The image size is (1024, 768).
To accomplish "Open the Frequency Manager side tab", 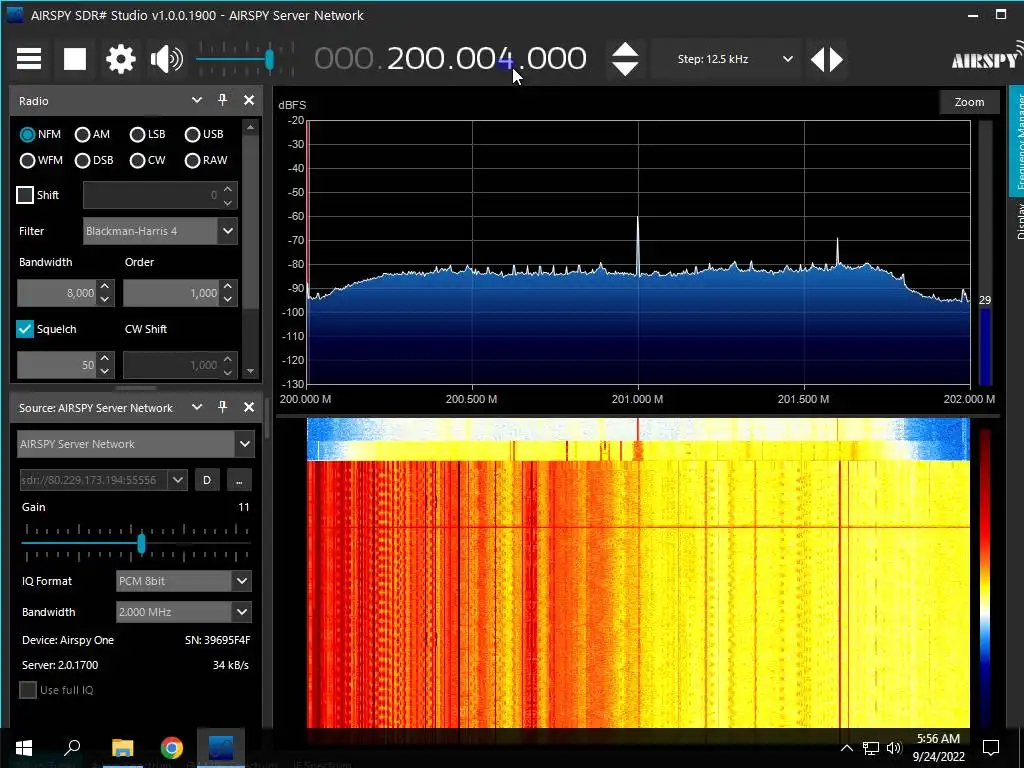I will pos(1017,140).
